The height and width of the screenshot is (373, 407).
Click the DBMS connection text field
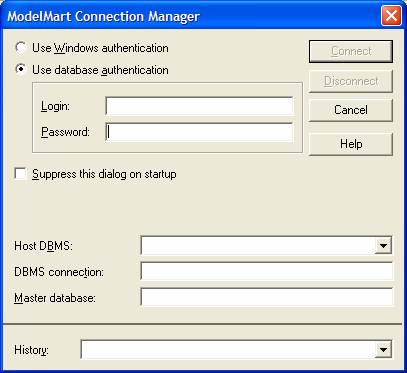pos(267,271)
